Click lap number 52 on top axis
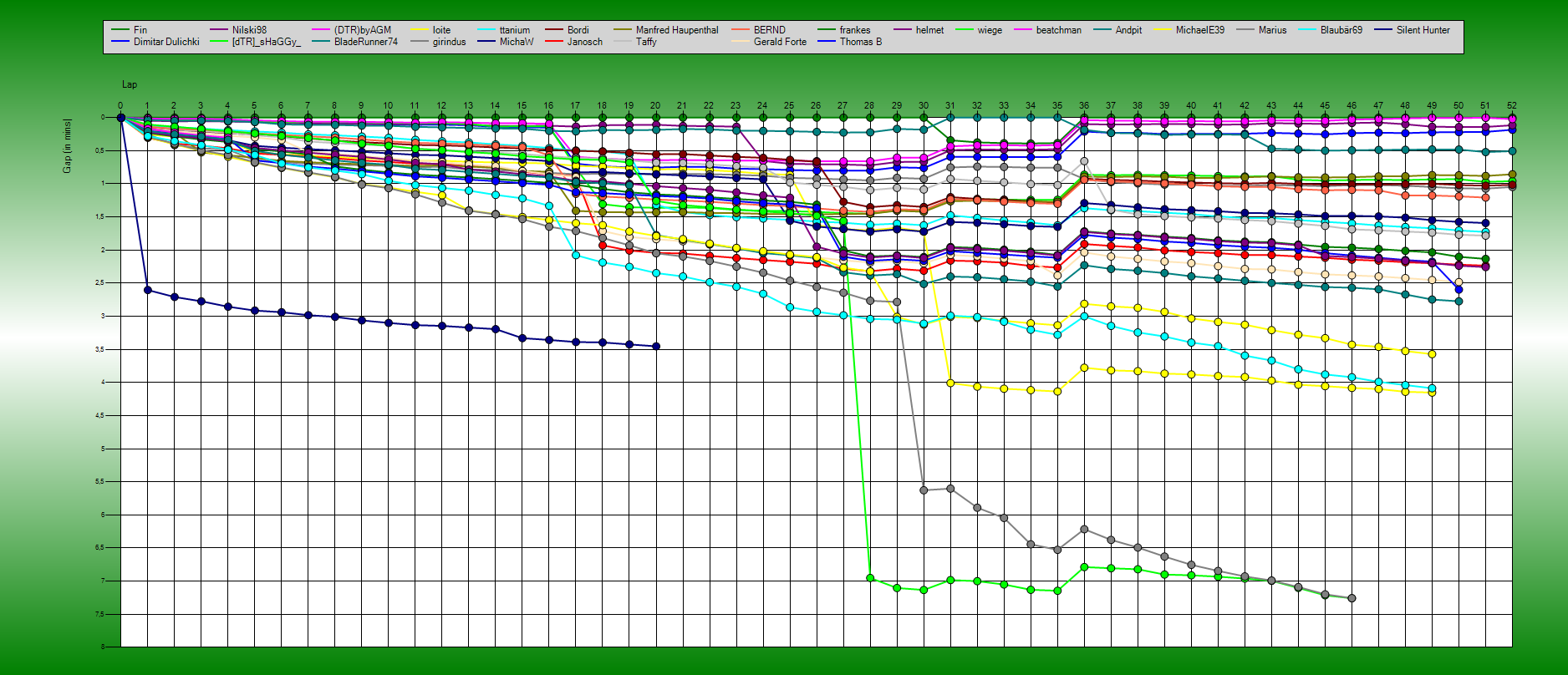 pyautogui.click(x=1512, y=106)
